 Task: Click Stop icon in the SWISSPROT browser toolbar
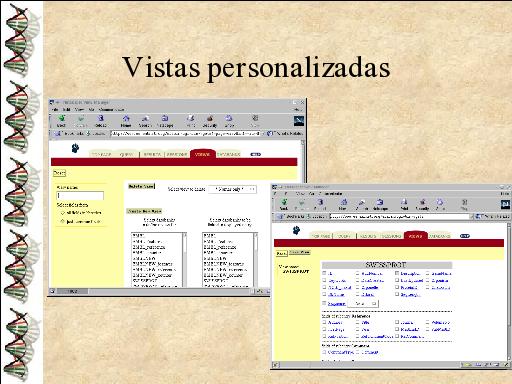pos(465,204)
